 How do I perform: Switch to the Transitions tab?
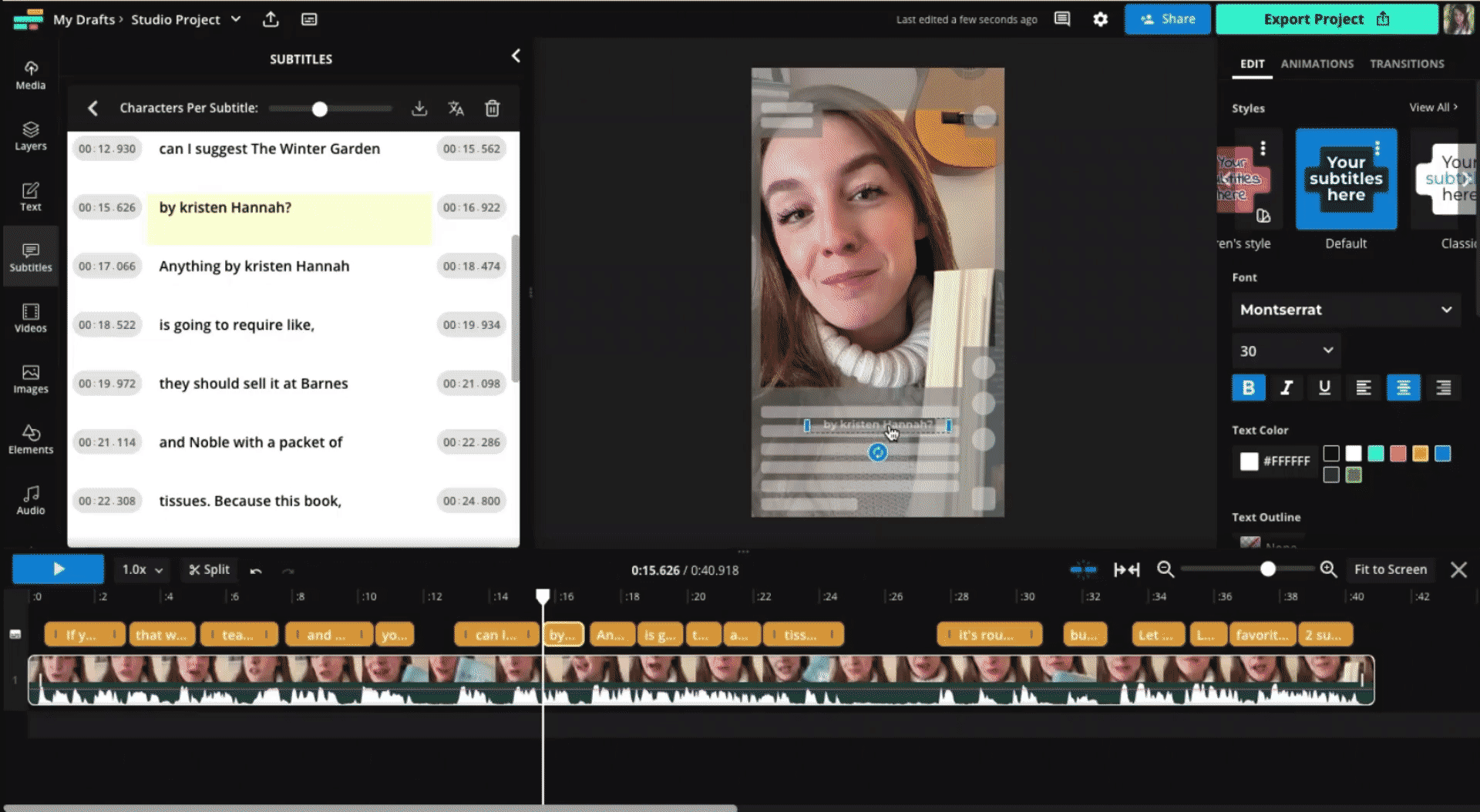pos(1407,64)
